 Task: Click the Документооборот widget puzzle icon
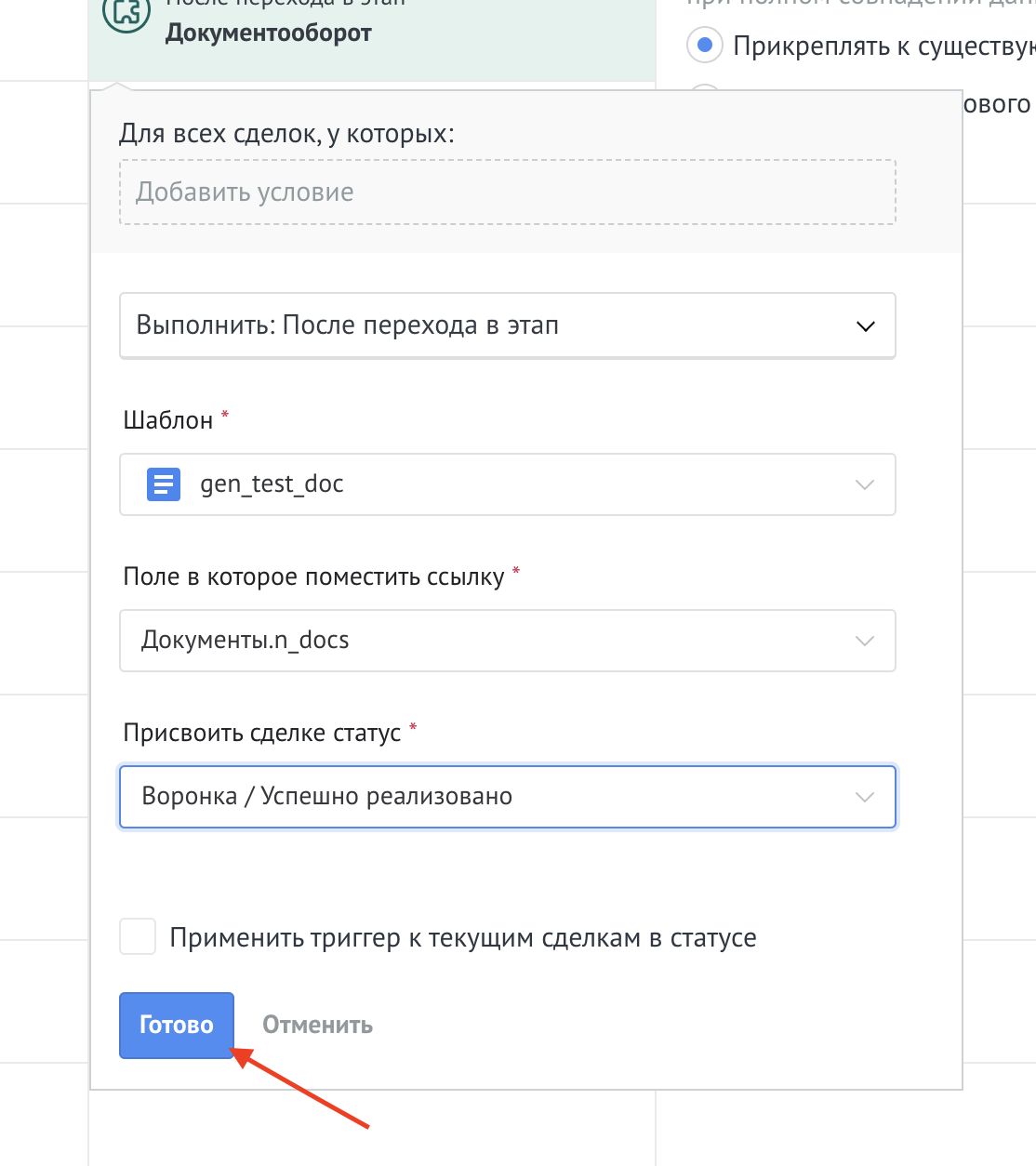click(126, 13)
